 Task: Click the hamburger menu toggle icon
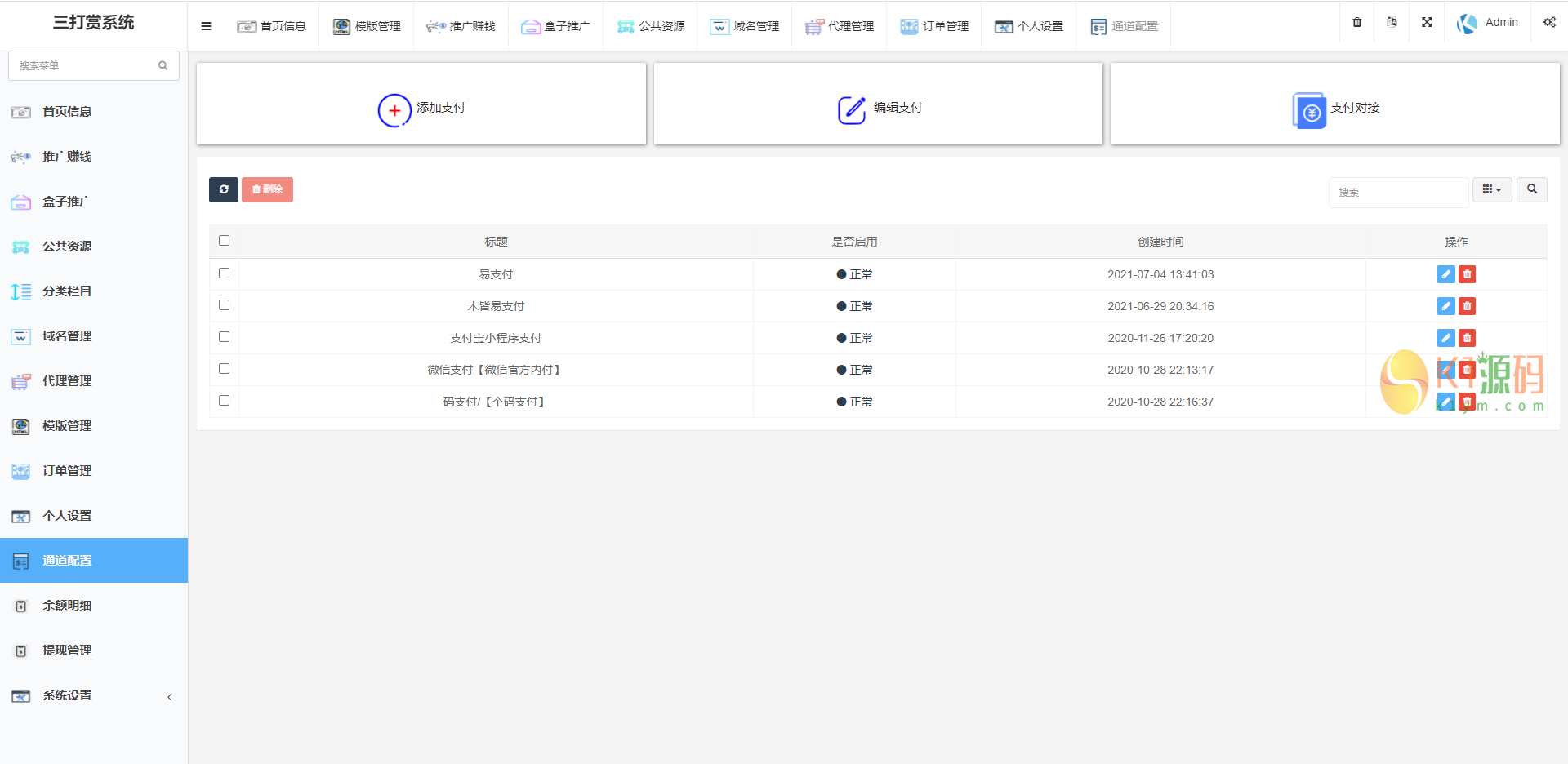pyautogui.click(x=206, y=26)
